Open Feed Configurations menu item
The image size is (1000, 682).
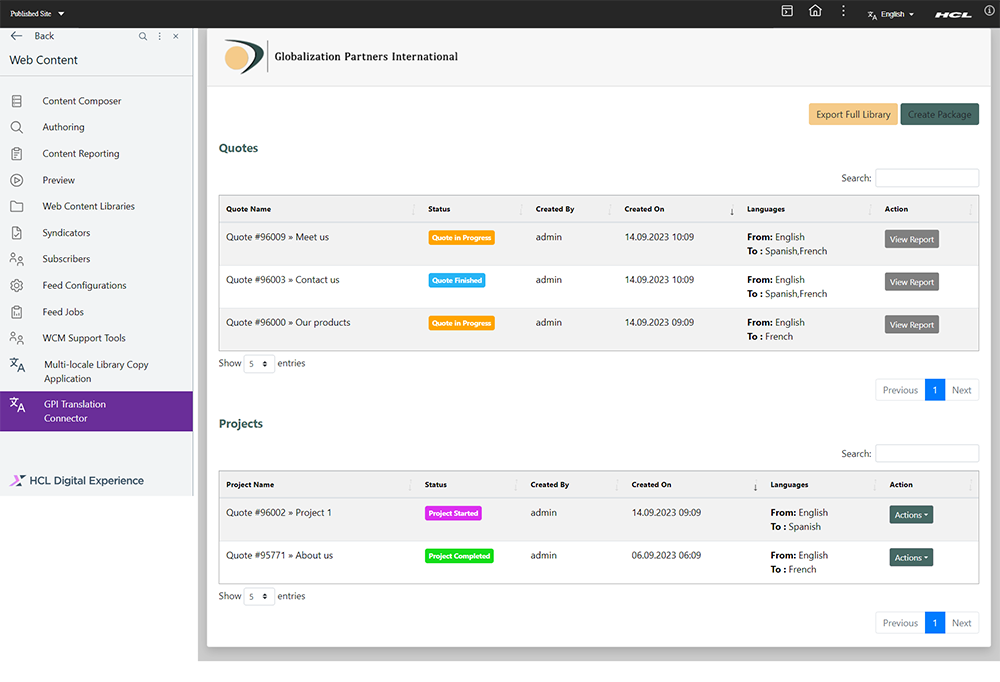[84, 285]
